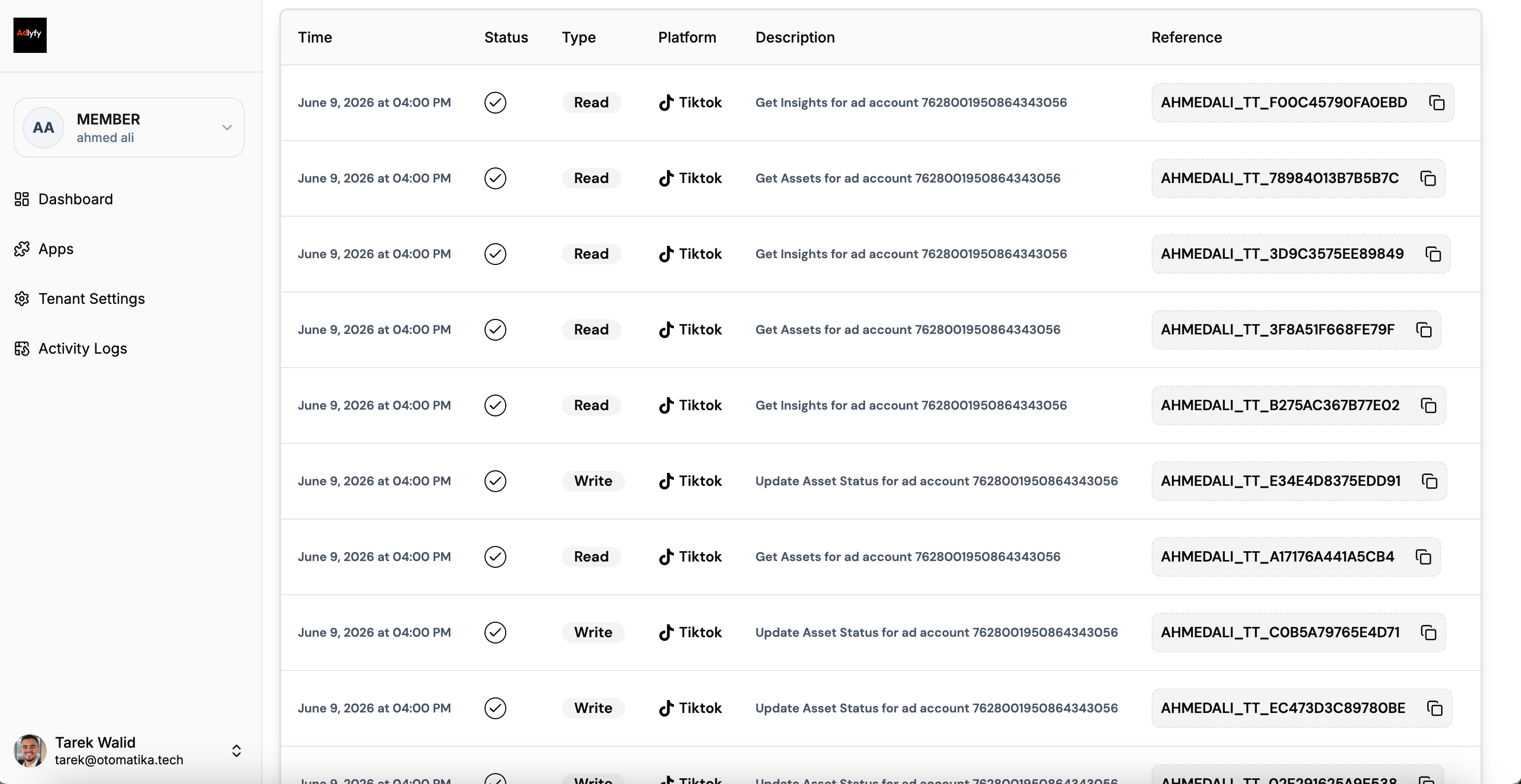Image resolution: width=1521 pixels, height=784 pixels.
Task: Click the Activity Logs icon
Action: (x=22, y=349)
